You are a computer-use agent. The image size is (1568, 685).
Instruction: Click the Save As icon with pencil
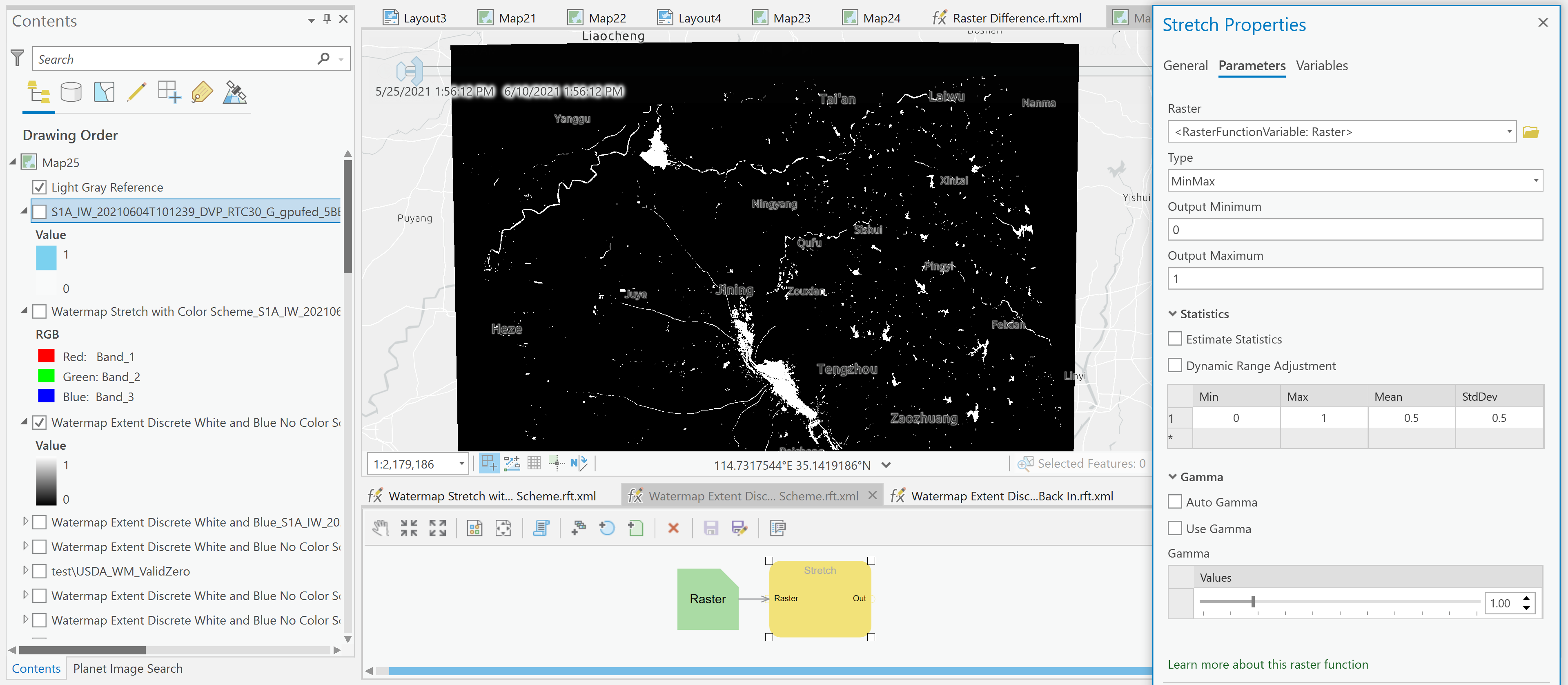coord(739,528)
